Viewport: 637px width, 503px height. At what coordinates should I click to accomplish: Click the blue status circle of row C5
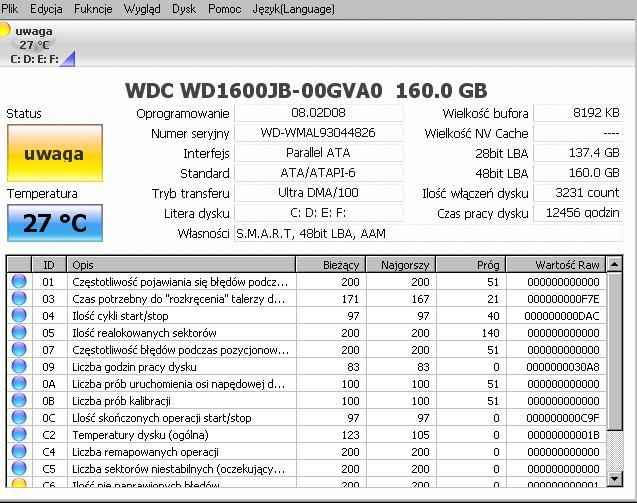(x=19, y=468)
